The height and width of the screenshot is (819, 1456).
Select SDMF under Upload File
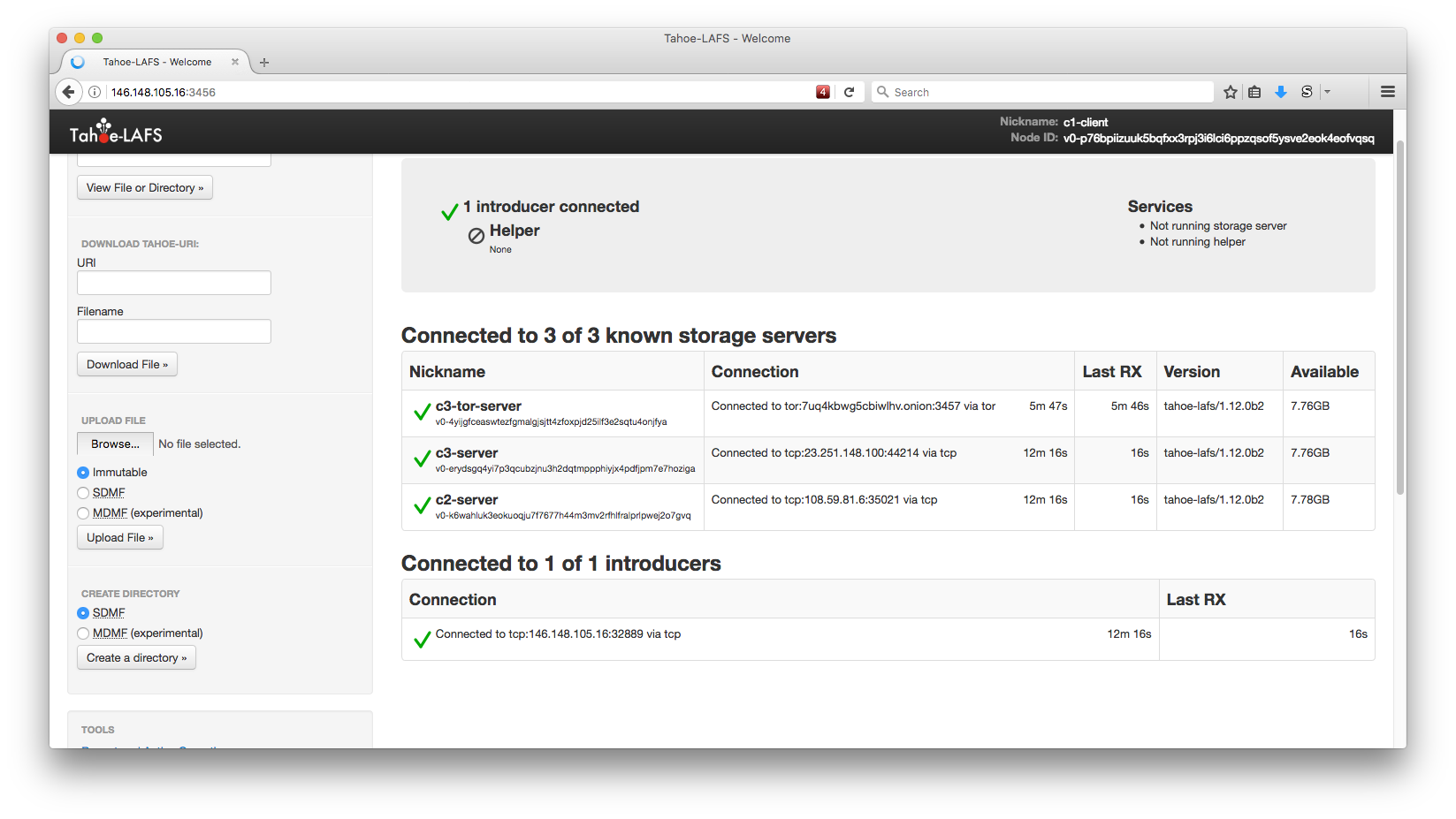click(83, 493)
